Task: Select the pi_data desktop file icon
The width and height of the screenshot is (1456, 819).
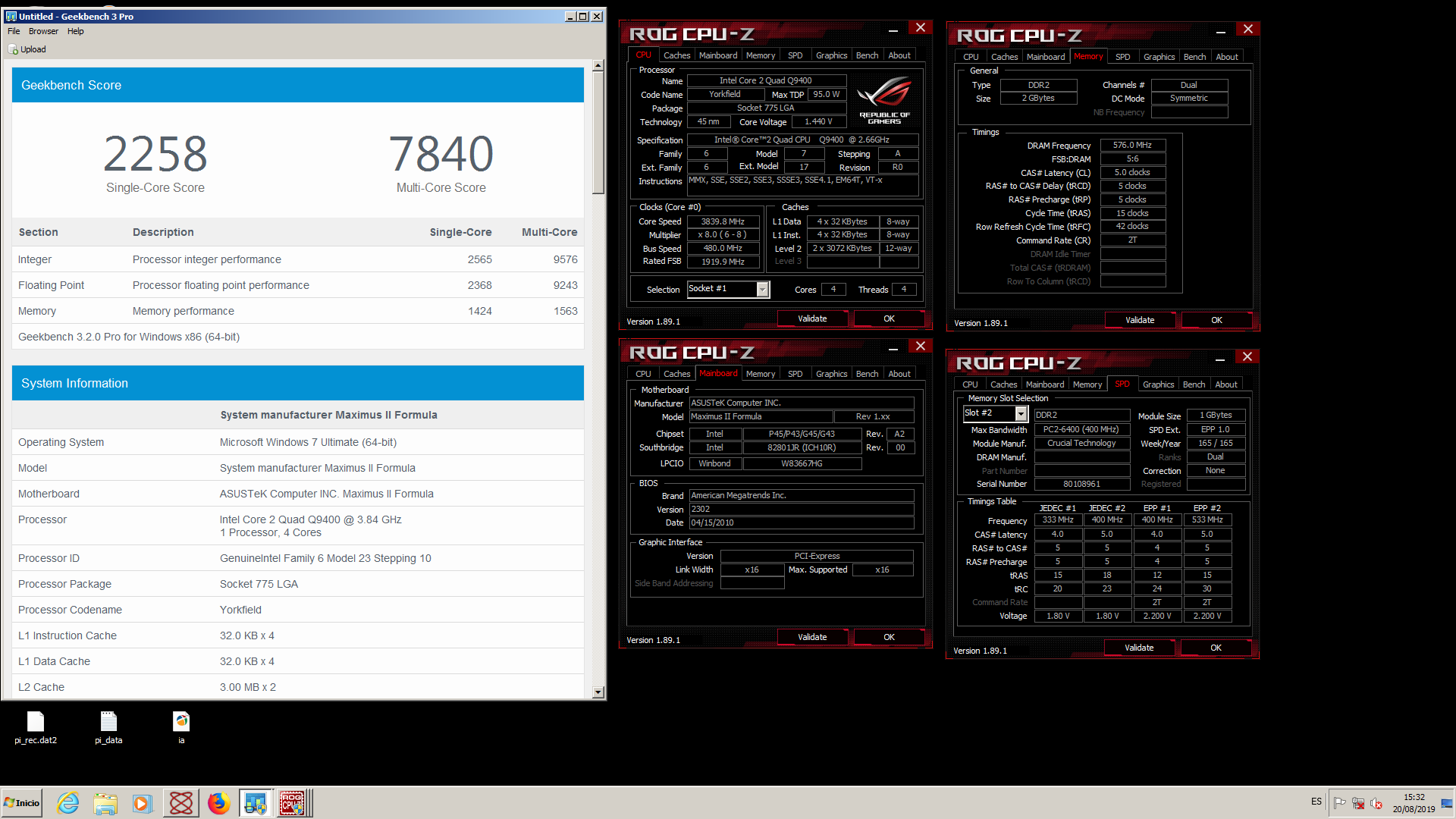Action: pos(108,721)
